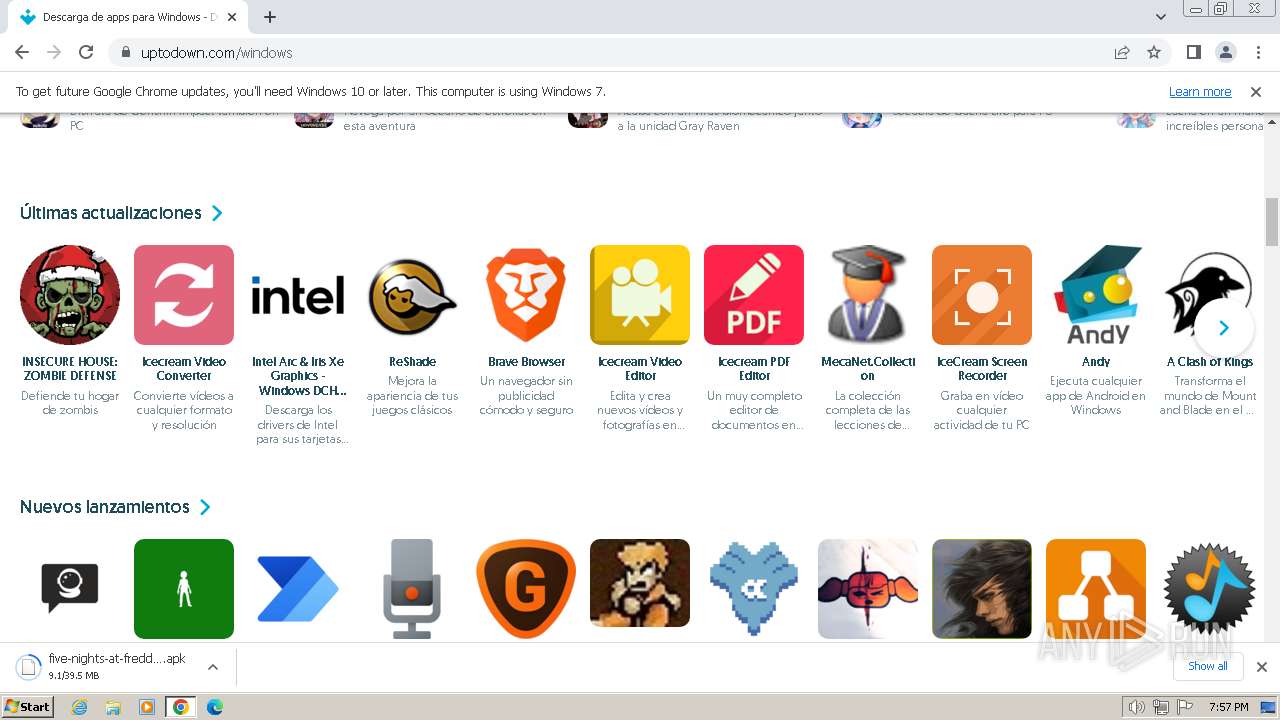Open INSECURE HOUSE: ZOMBIE DEFENSE app icon

(70, 295)
